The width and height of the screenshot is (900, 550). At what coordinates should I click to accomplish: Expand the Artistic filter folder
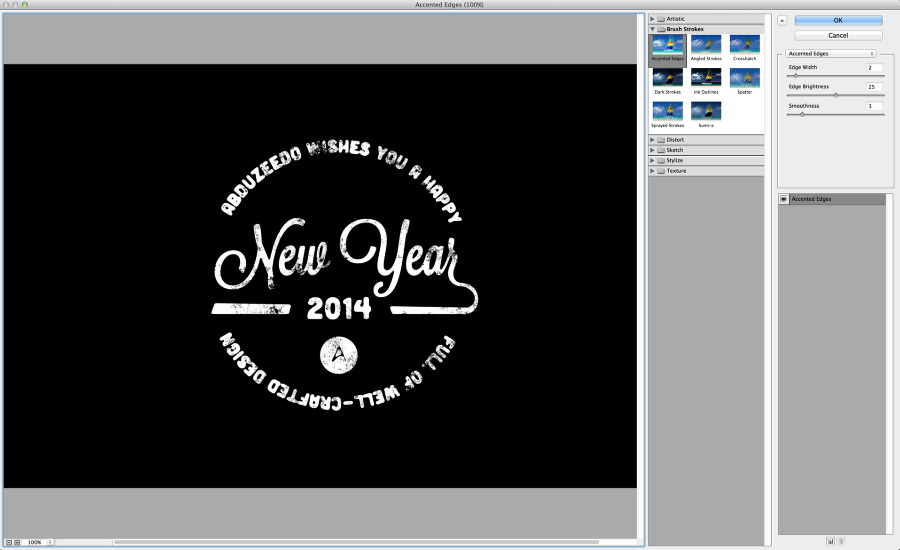(652, 19)
